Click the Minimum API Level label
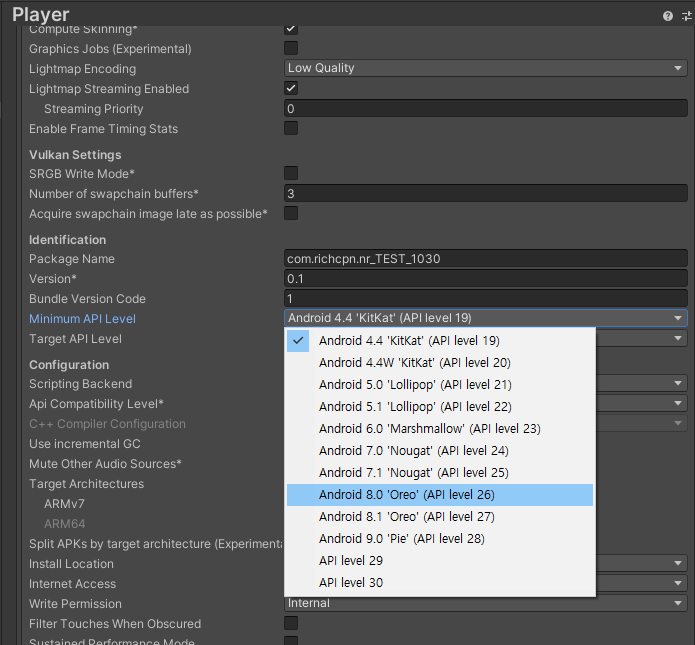Viewport: 695px width, 645px height. (x=82, y=319)
